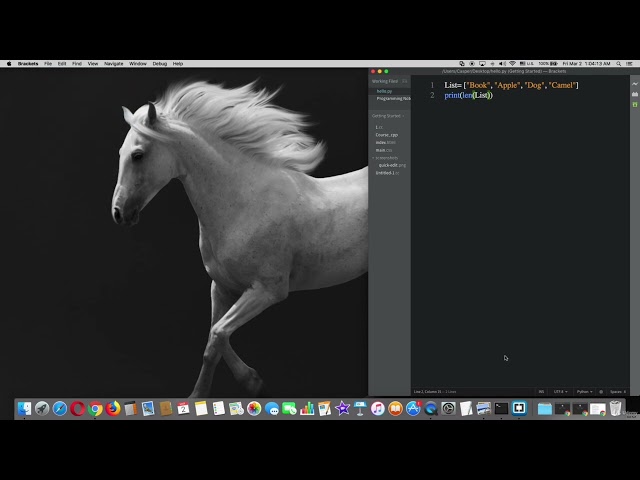The image size is (640, 480).
Task: Place cursor on code line 1
Action: tap(511, 85)
